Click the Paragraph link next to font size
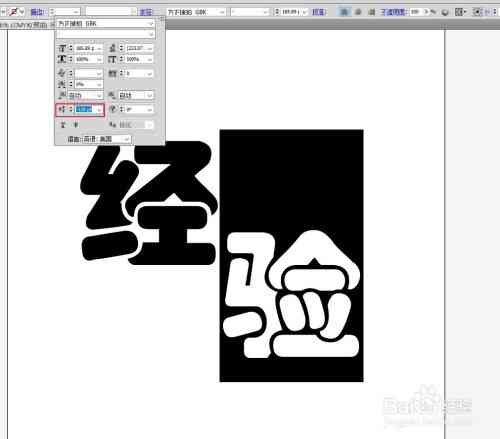 [x=318, y=12]
